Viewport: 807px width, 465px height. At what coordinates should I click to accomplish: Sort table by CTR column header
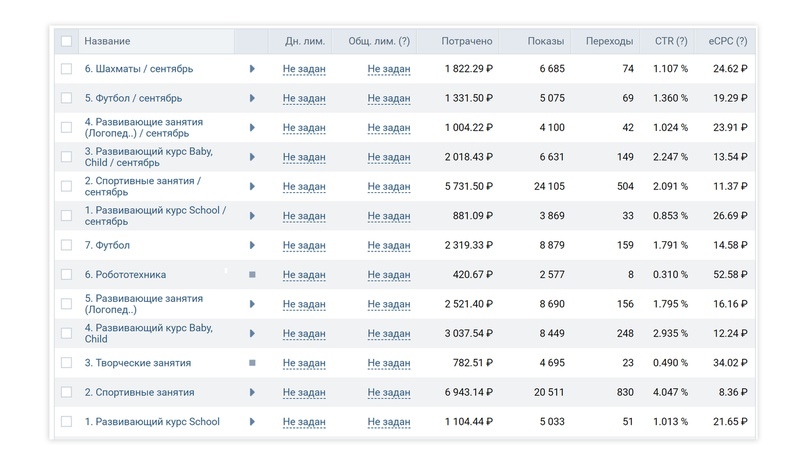(x=670, y=41)
